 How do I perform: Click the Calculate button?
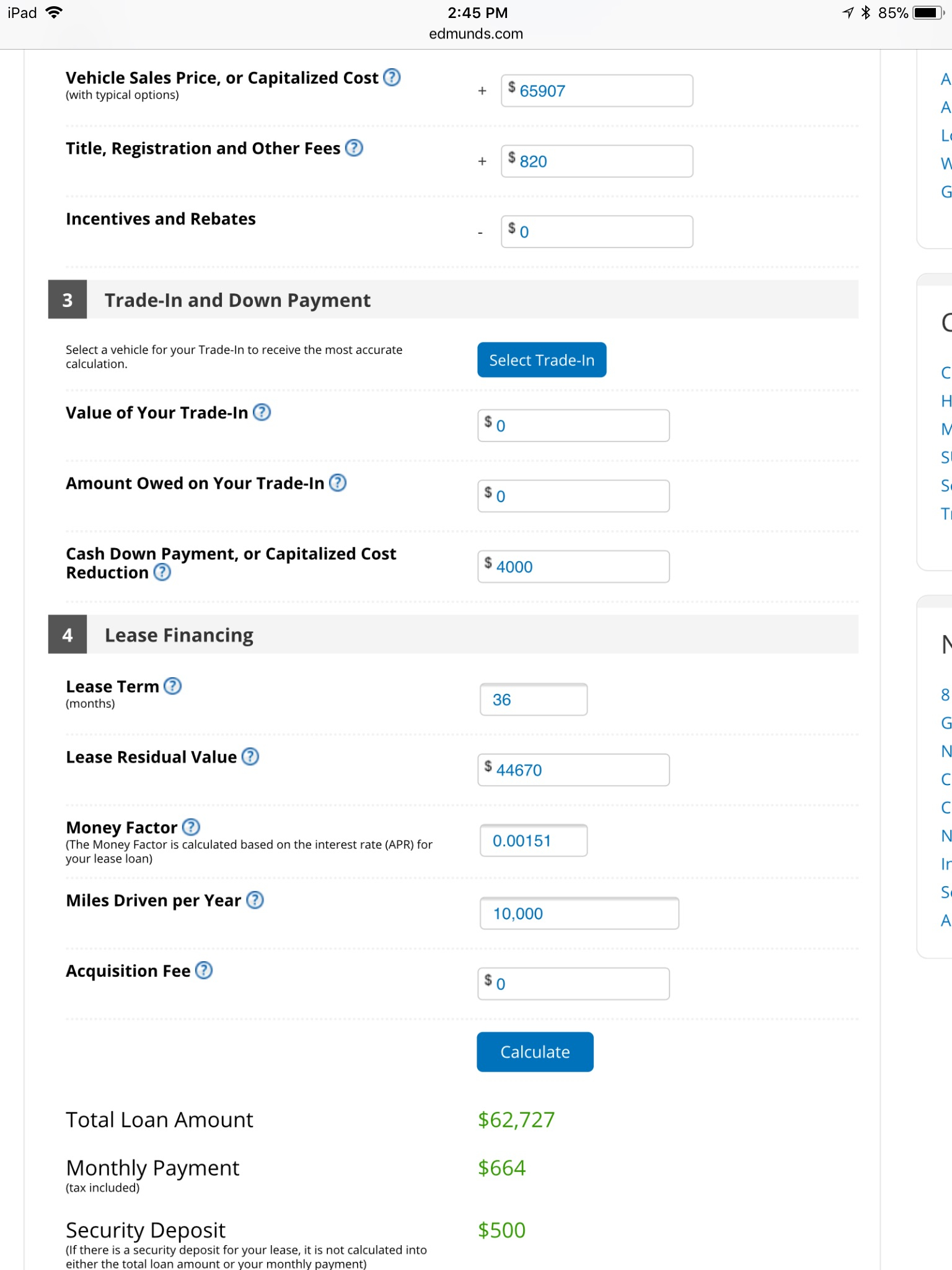coord(535,1052)
